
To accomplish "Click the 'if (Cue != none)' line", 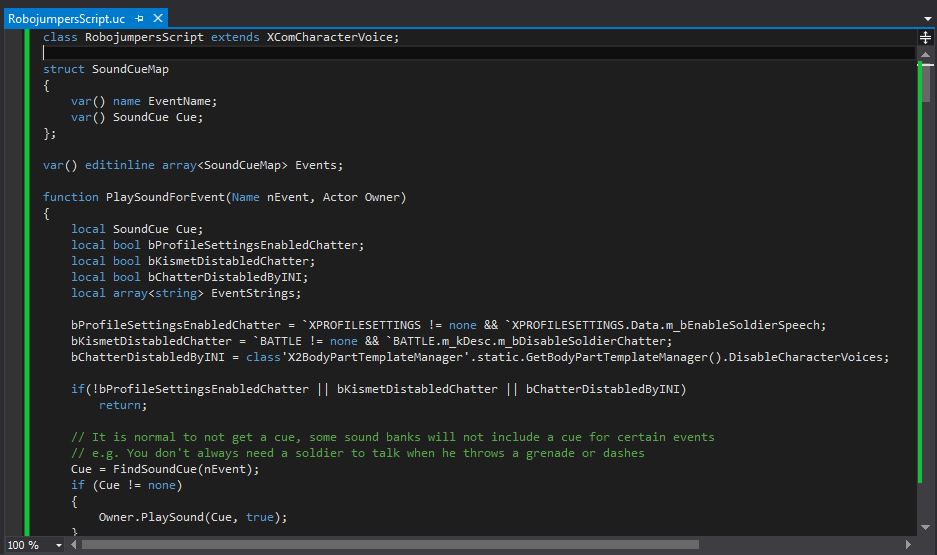I will click(x=127, y=485).
